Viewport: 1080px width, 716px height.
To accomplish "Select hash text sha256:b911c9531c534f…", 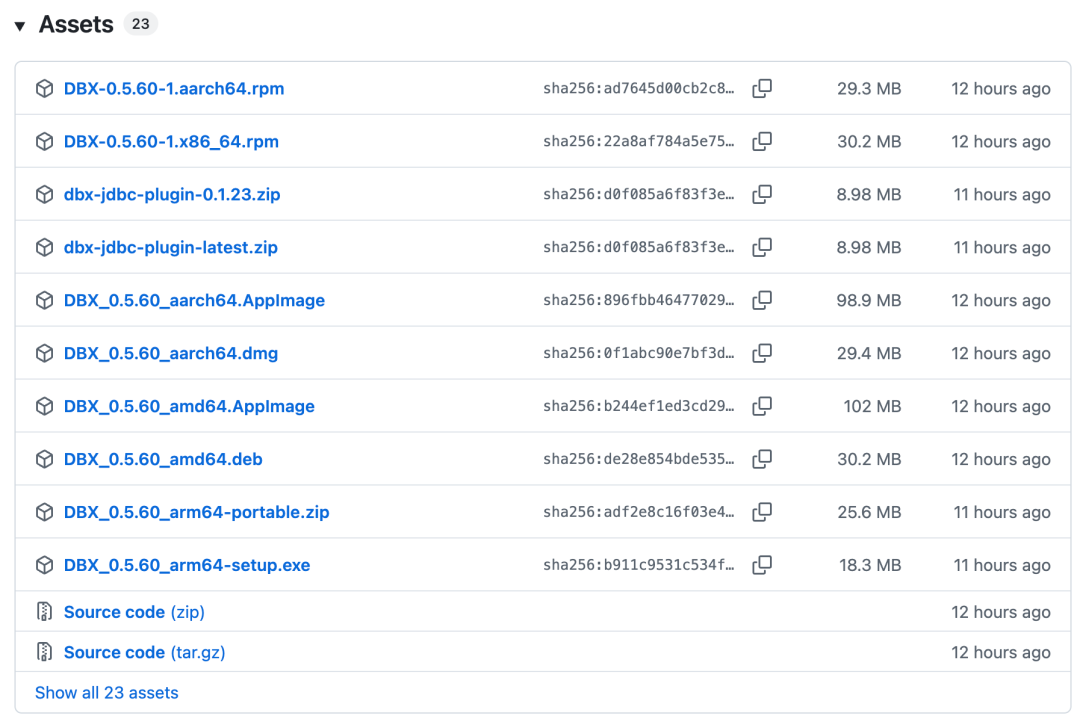I will (x=638, y=565).
